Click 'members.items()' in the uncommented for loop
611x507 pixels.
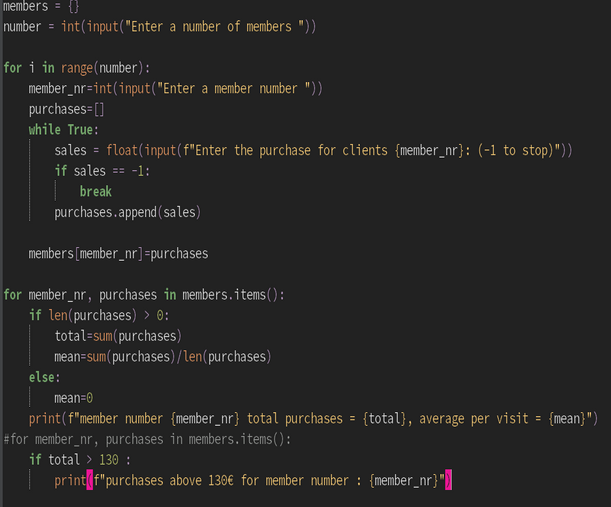(230, 295)
